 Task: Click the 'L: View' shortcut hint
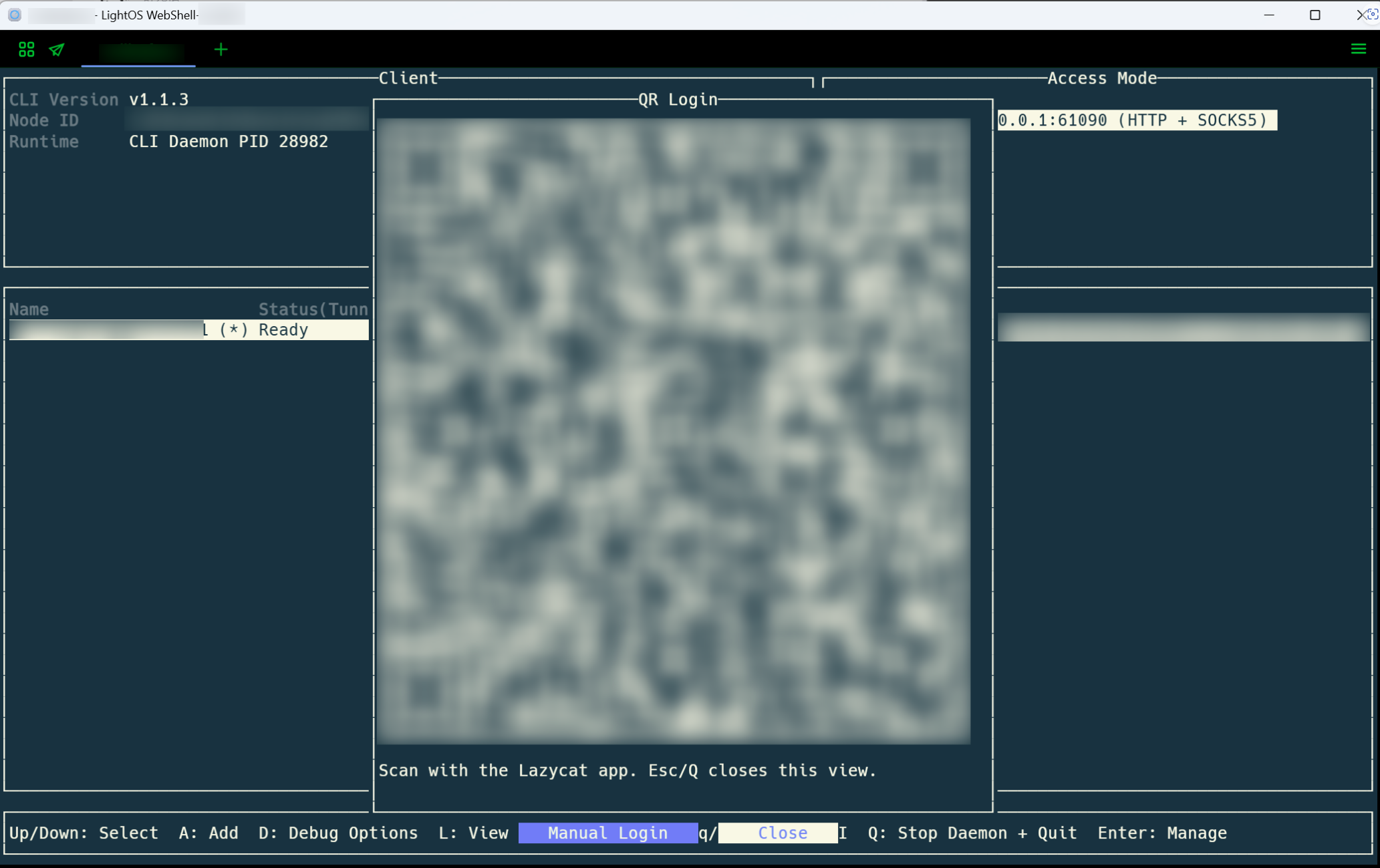[x=473, y=833]
